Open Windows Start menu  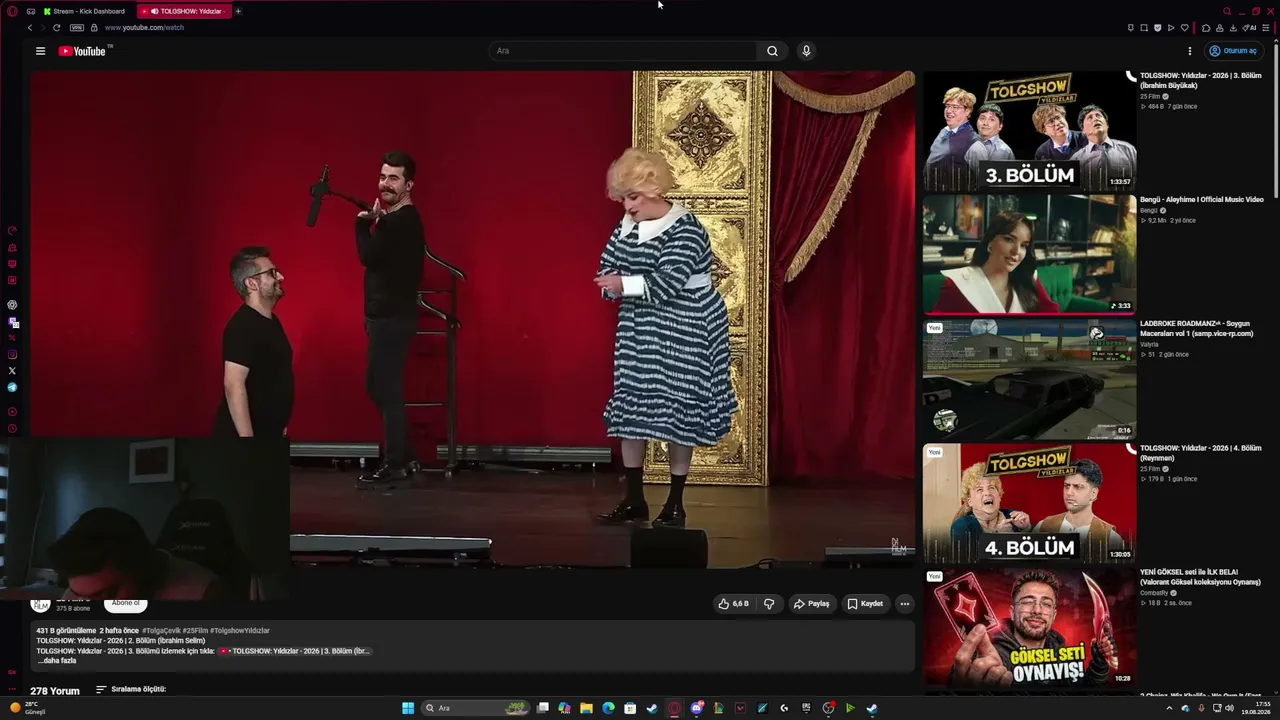pos(408,708)
